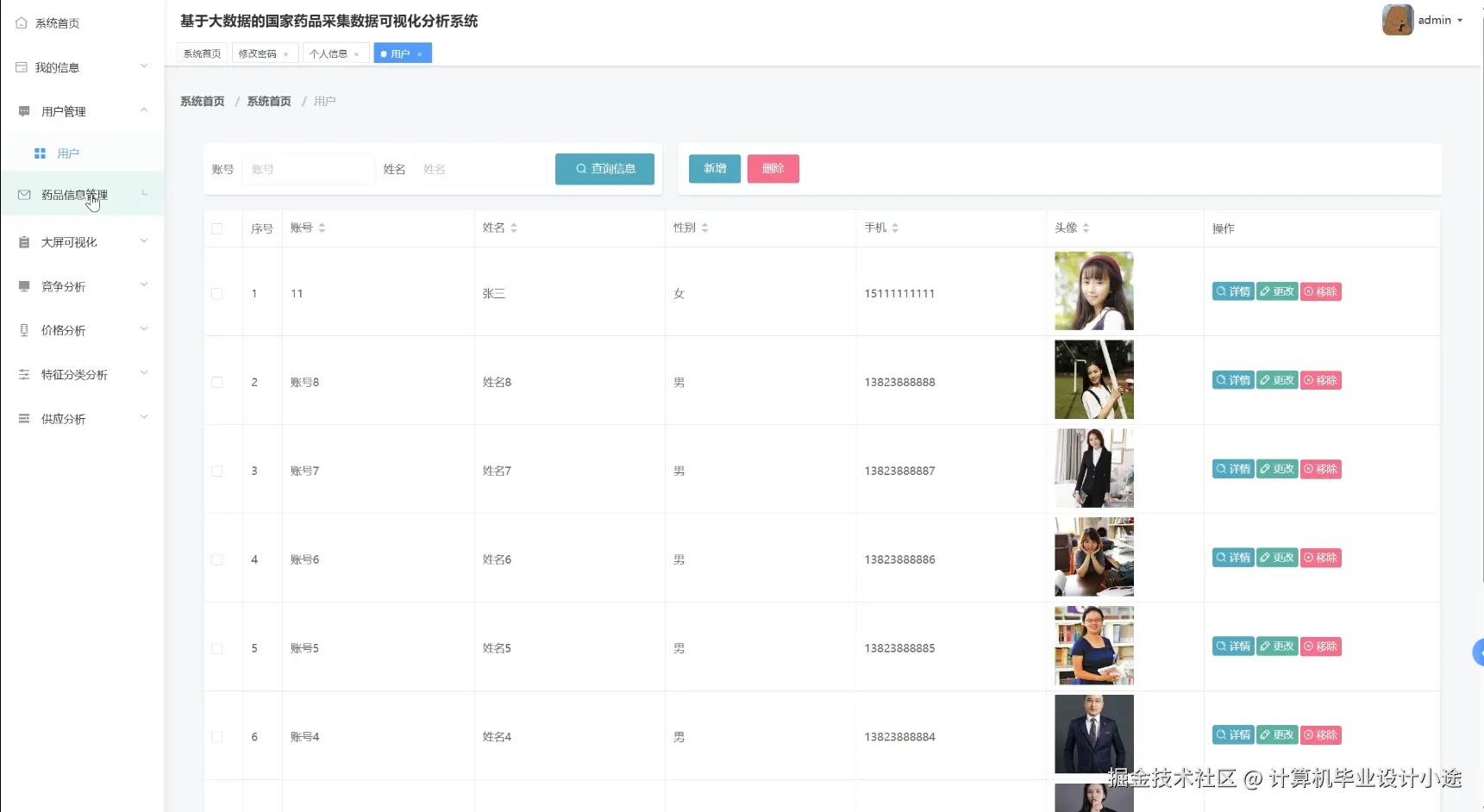Close the 修改密码 tab
1484x812 pixels.
[x=286, y=54]
